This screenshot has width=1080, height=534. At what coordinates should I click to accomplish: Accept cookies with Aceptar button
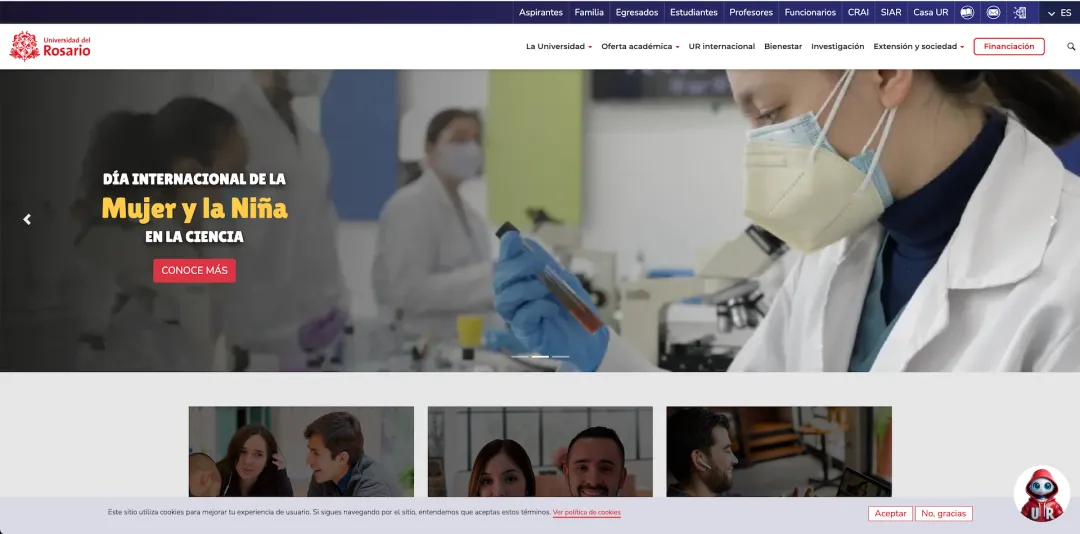click(889, 513)
